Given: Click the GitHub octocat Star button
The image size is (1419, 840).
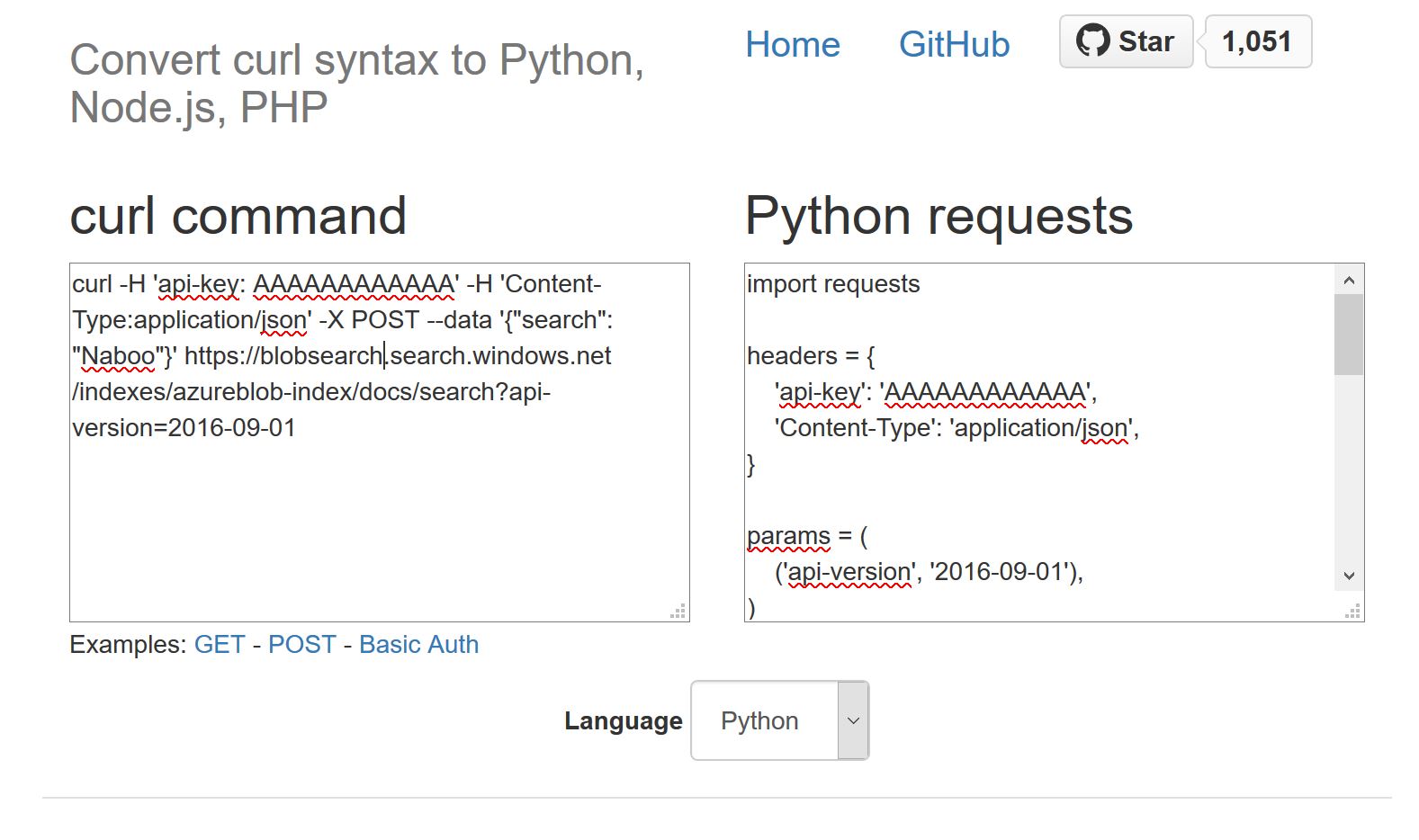Looking at the screenshot, I should pyautogui.click(x=1126, y=41).
